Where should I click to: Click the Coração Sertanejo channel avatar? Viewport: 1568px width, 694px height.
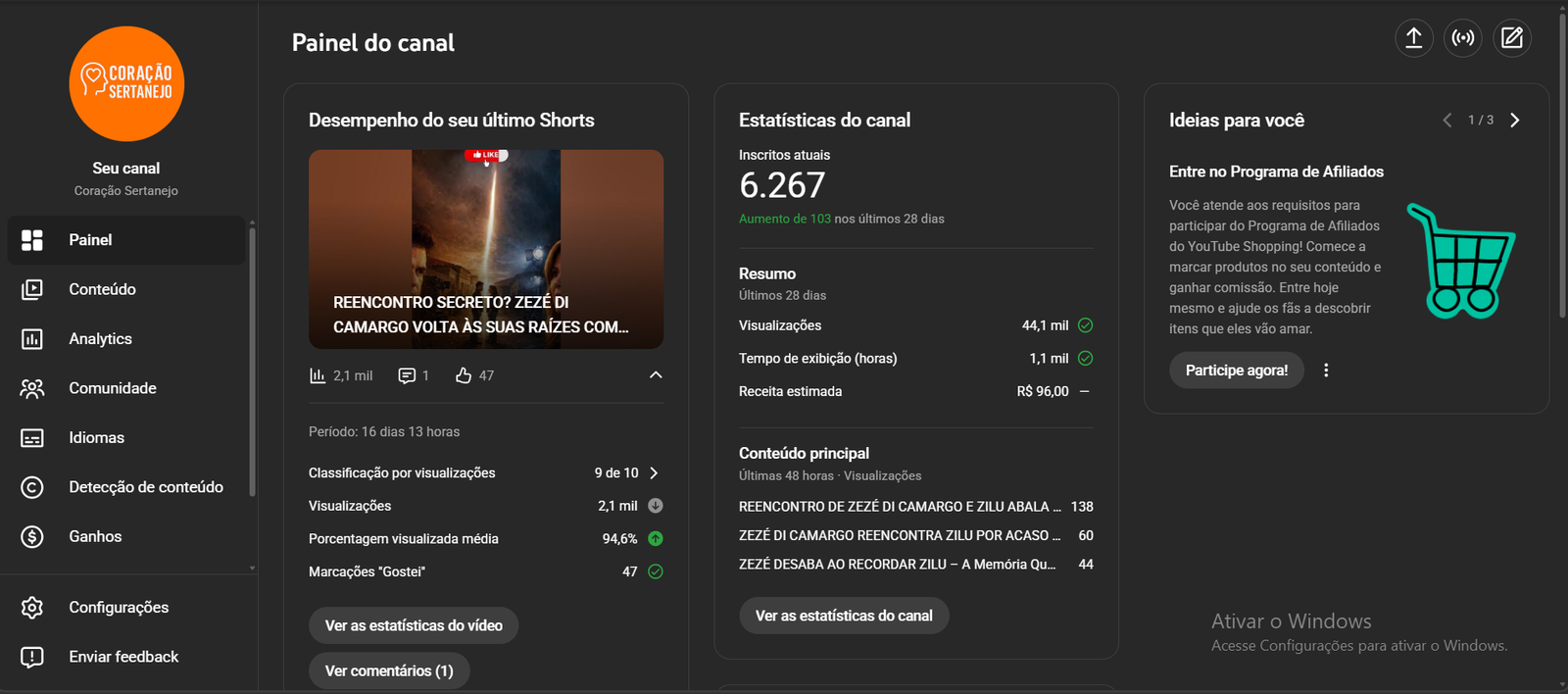pyautogui.click(x=126, y=84)
